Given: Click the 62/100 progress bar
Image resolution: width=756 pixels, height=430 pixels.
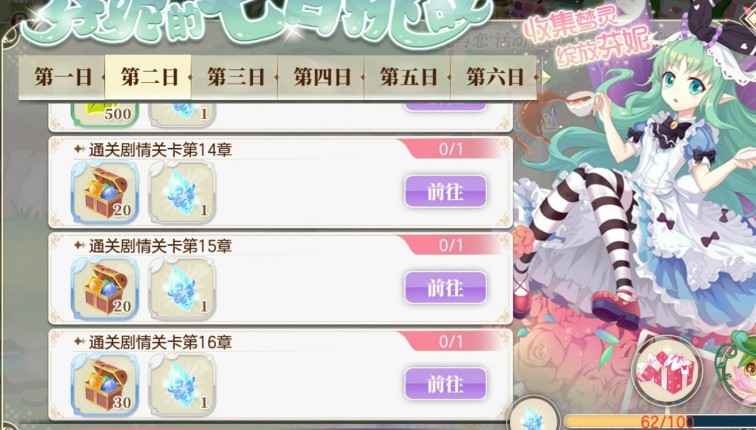Looking at the screenshot, I should pos(659,422).
